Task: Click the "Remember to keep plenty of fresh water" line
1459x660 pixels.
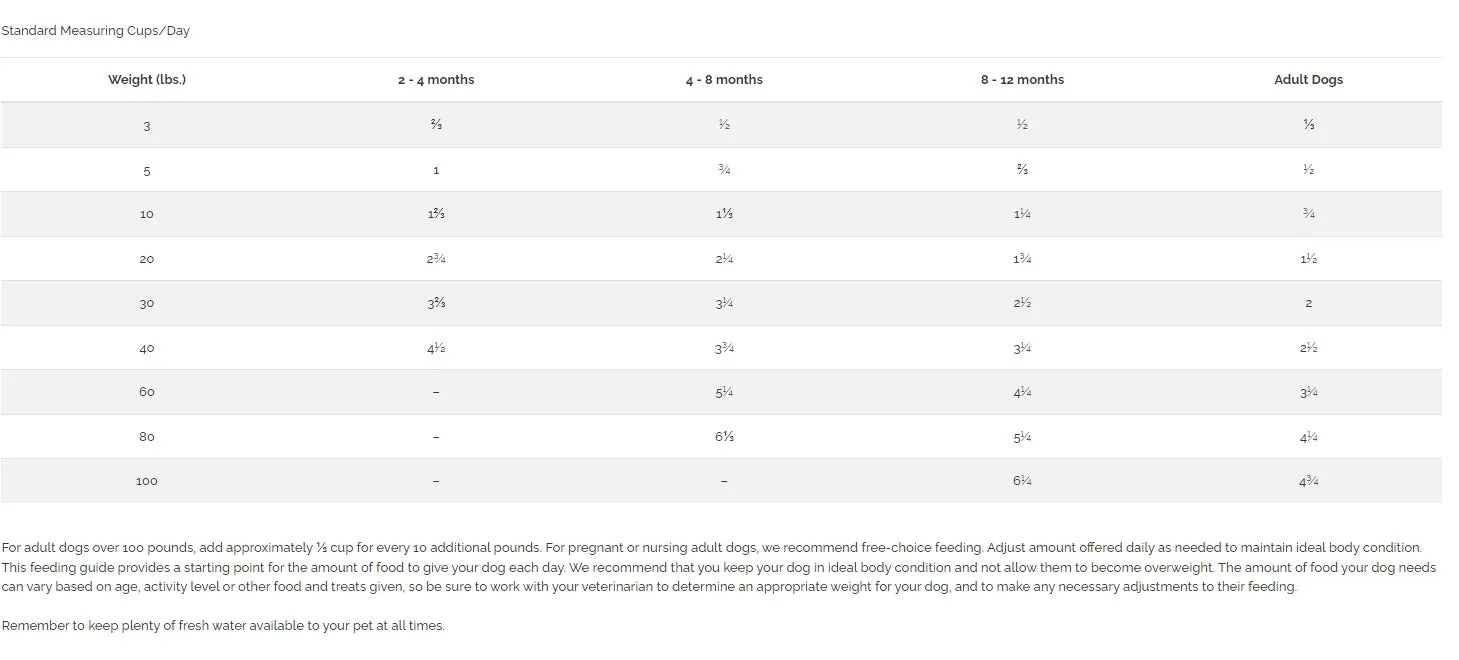Action: pyautogui.click(x=223, y=626)
